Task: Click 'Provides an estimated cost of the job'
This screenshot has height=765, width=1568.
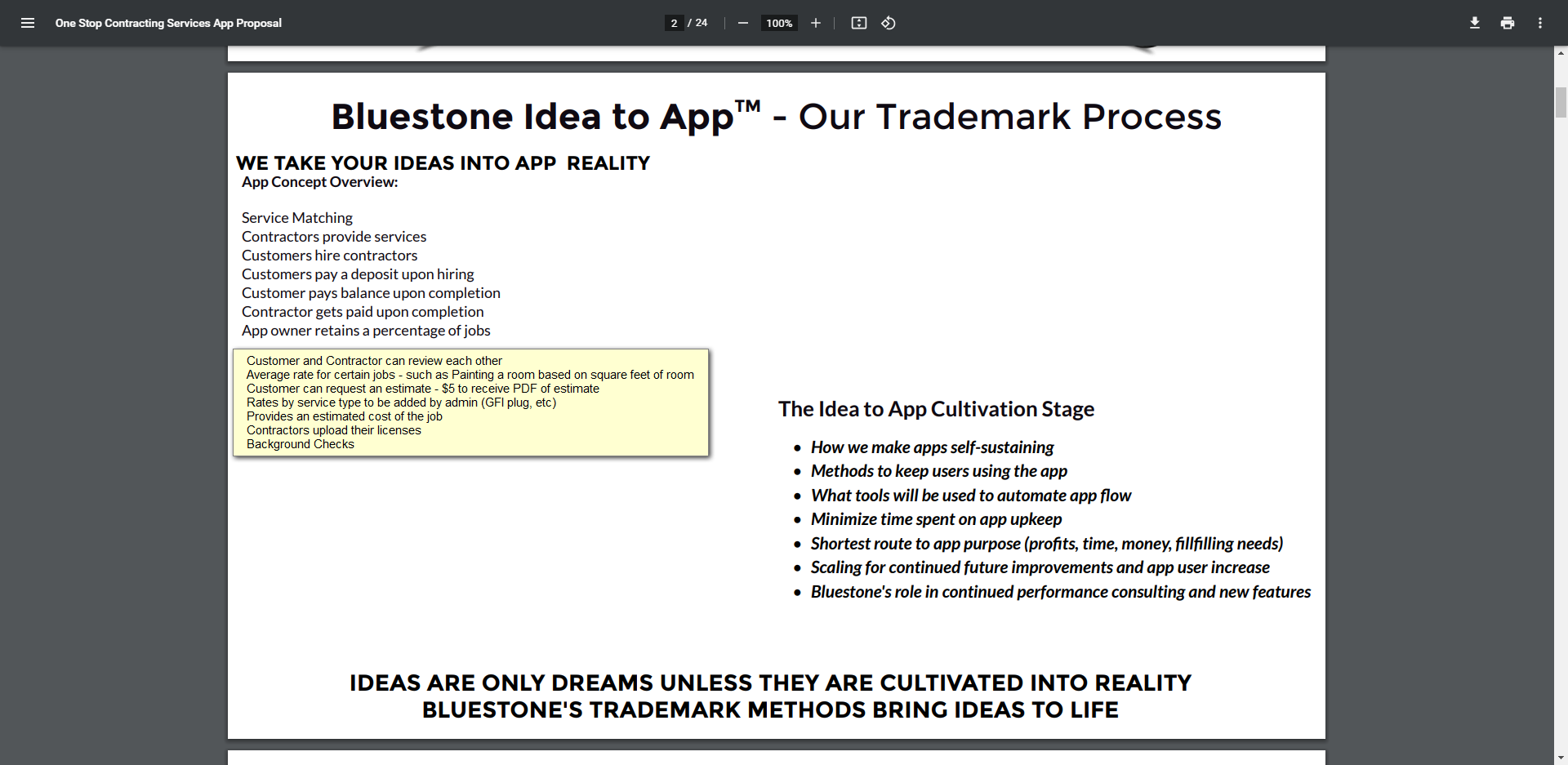Action: tap(345, 416)
